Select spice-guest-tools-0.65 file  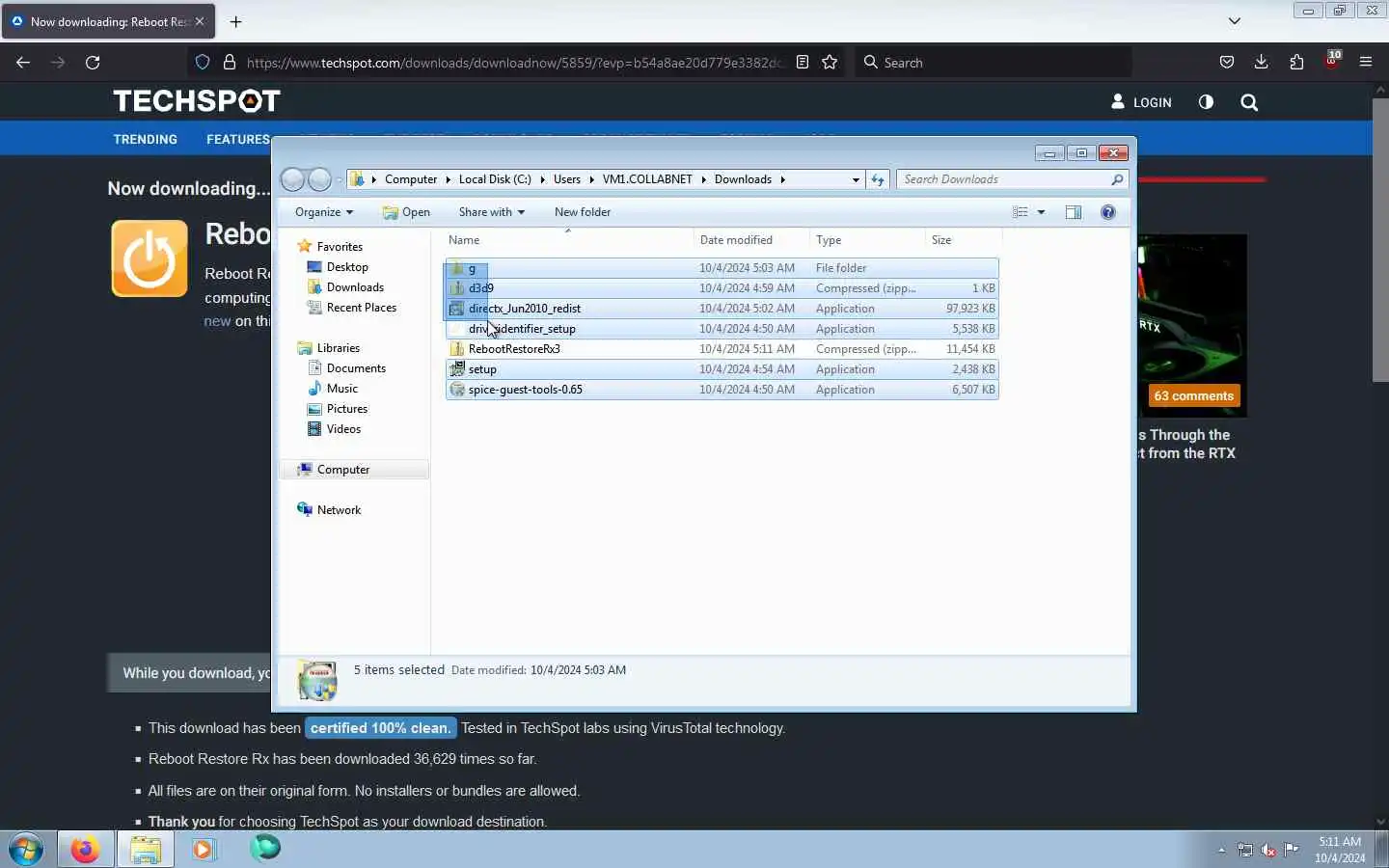click(722, 390)
